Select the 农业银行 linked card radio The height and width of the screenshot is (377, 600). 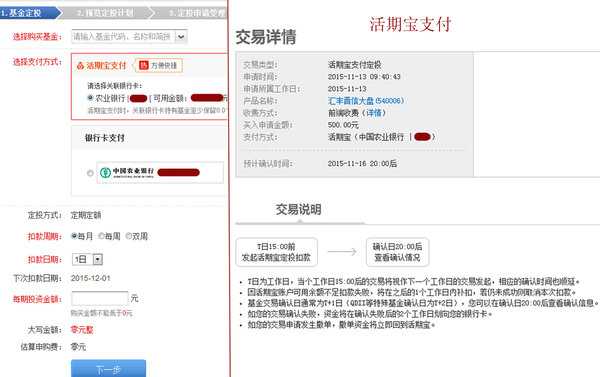pyautogui.click(x=90, y=98)
